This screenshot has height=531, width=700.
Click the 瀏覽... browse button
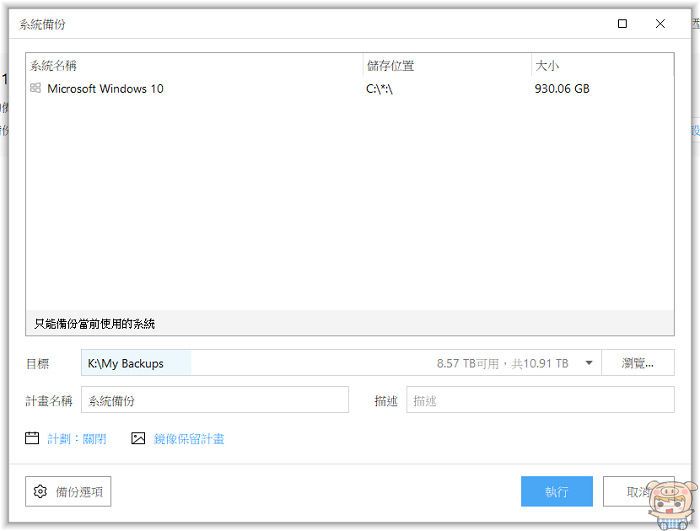(638, 363)
